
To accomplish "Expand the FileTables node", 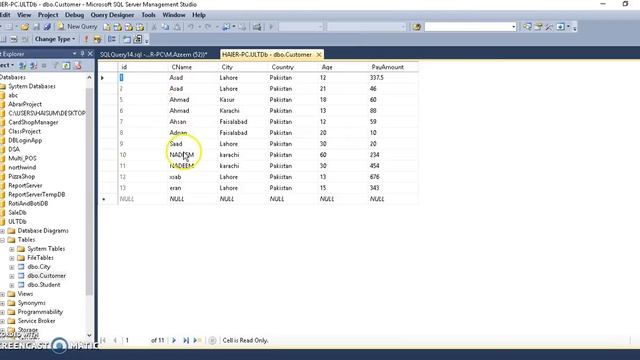I will coord(12,258).
